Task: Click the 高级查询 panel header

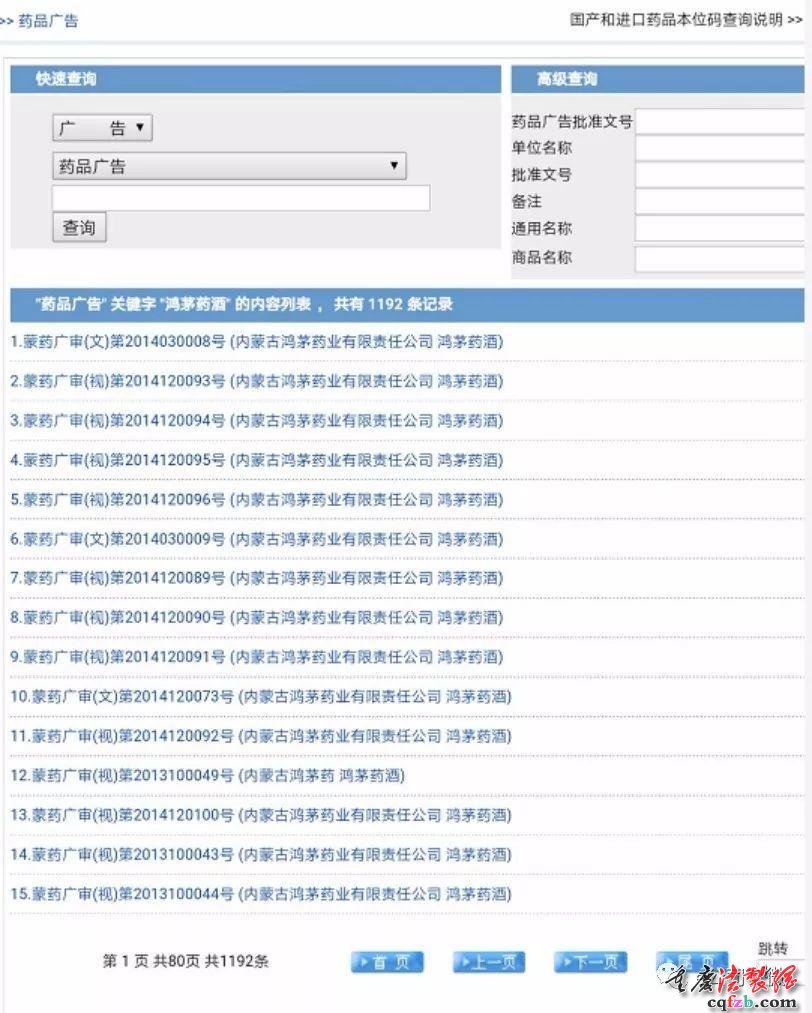Action: click(658, 79)
